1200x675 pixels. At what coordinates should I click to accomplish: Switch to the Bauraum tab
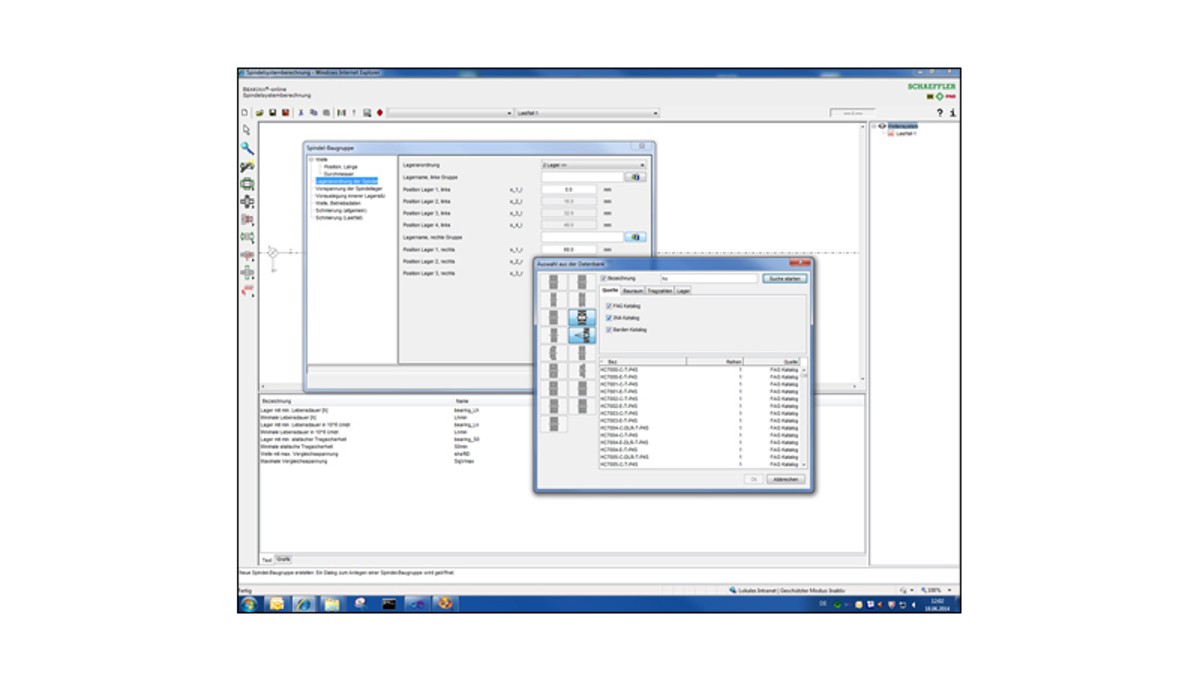[x=633, y=291]
